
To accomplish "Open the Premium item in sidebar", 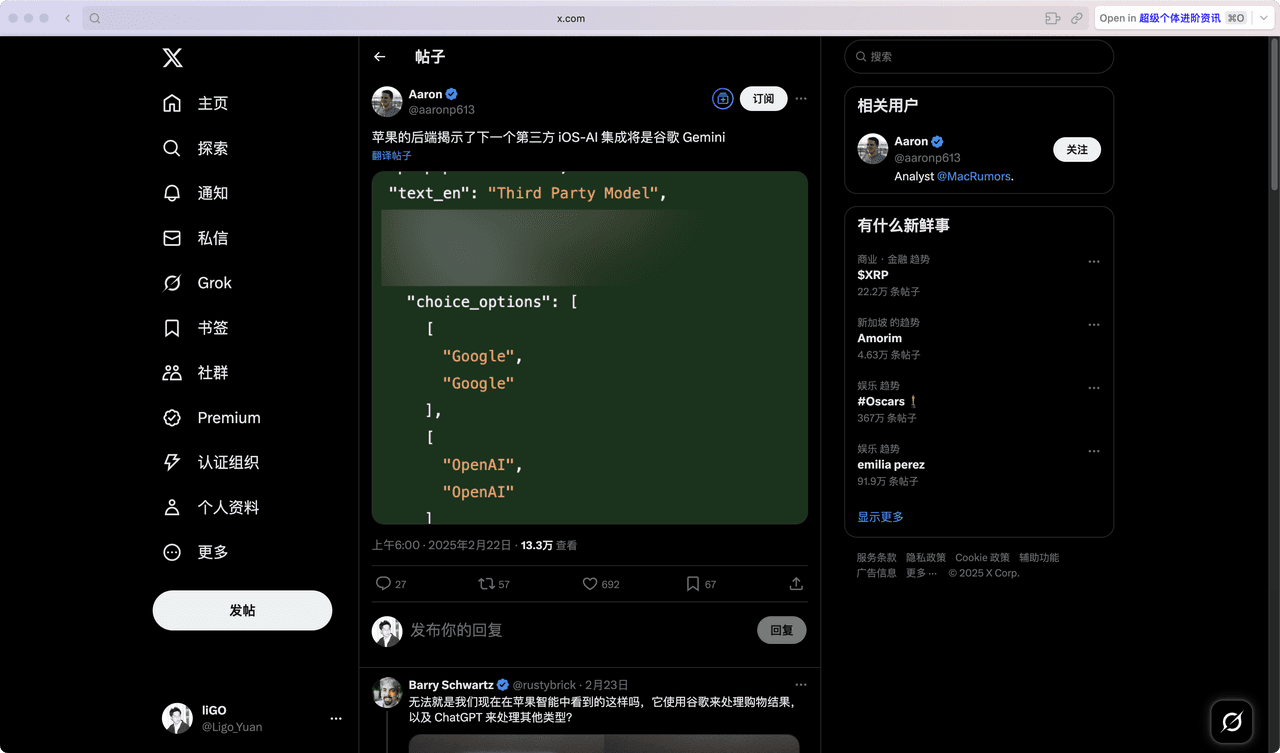I will [212, 418].
